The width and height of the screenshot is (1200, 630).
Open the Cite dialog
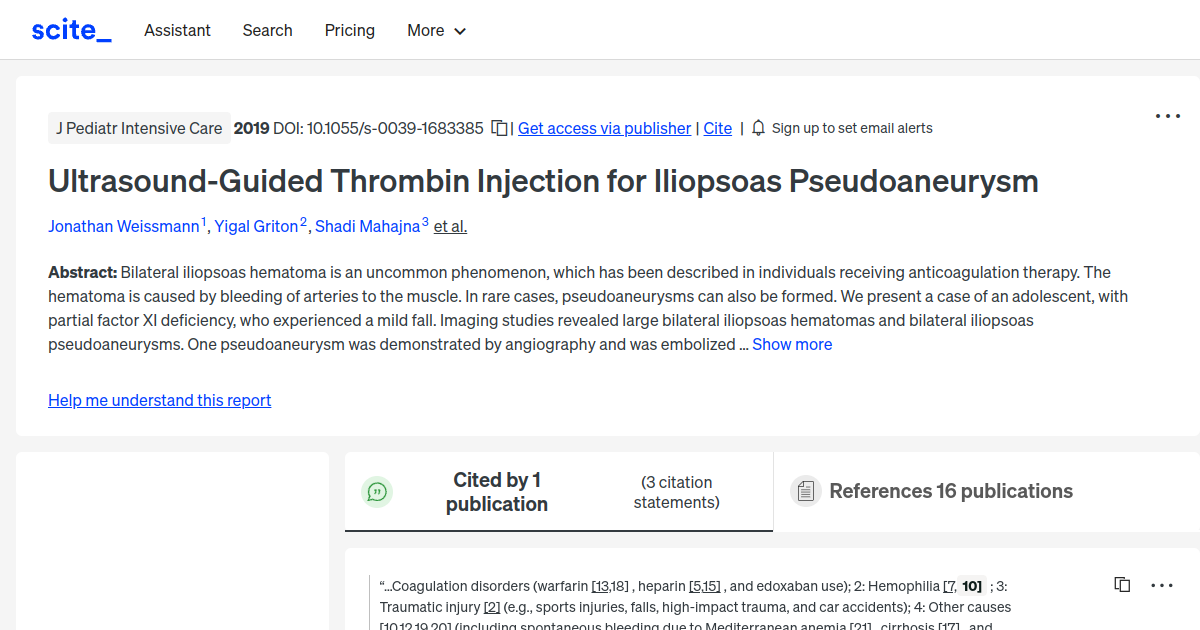(x=717, y=128)
